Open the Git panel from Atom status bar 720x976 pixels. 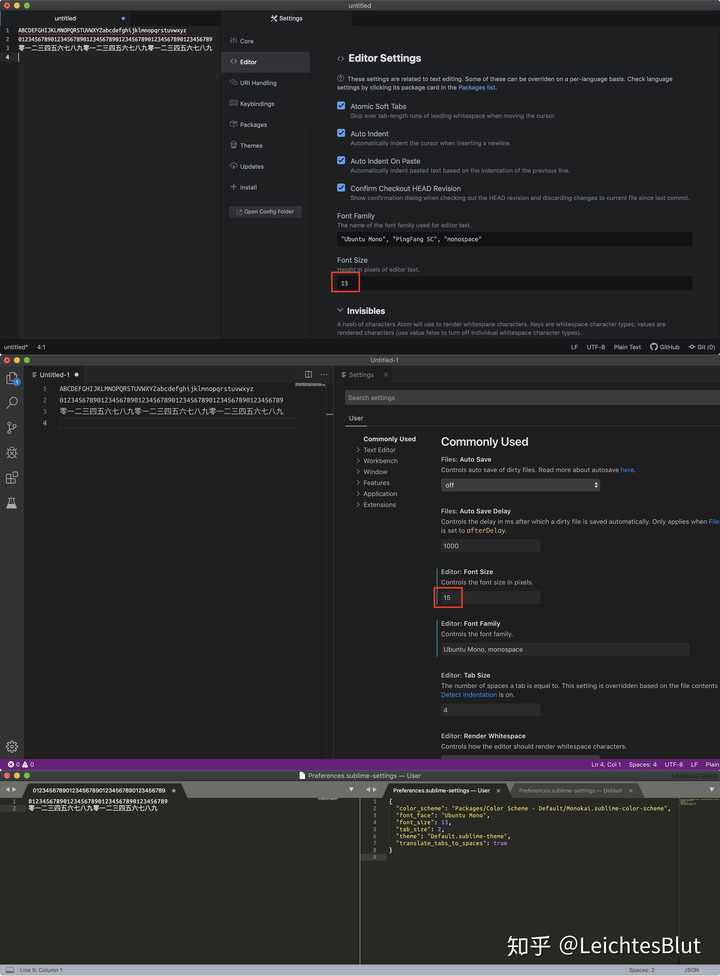701,347
